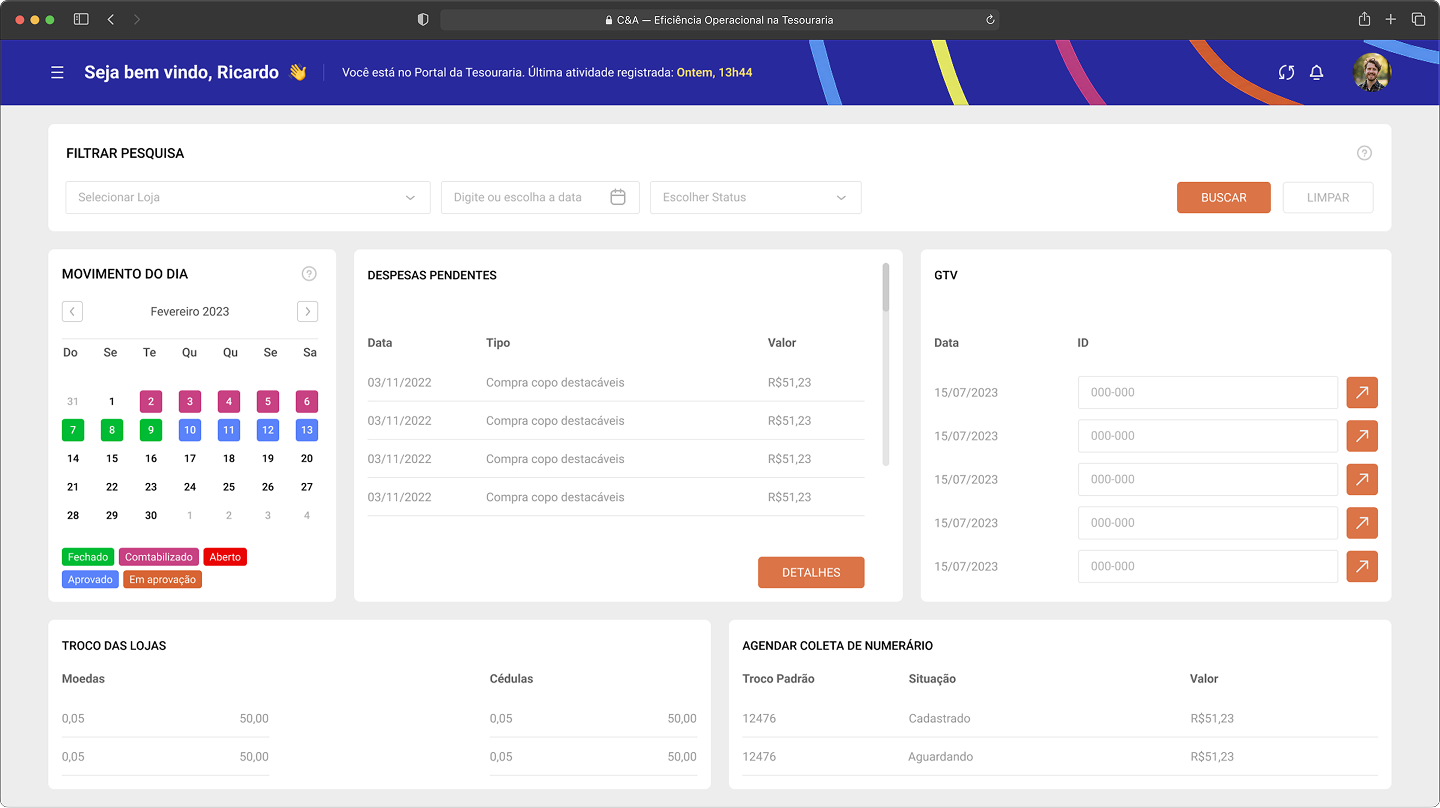Image resolution: width=1440 pixels, height=808 pixels.
Task: Click third GTV ID input field
Action: click(1208, 479)
